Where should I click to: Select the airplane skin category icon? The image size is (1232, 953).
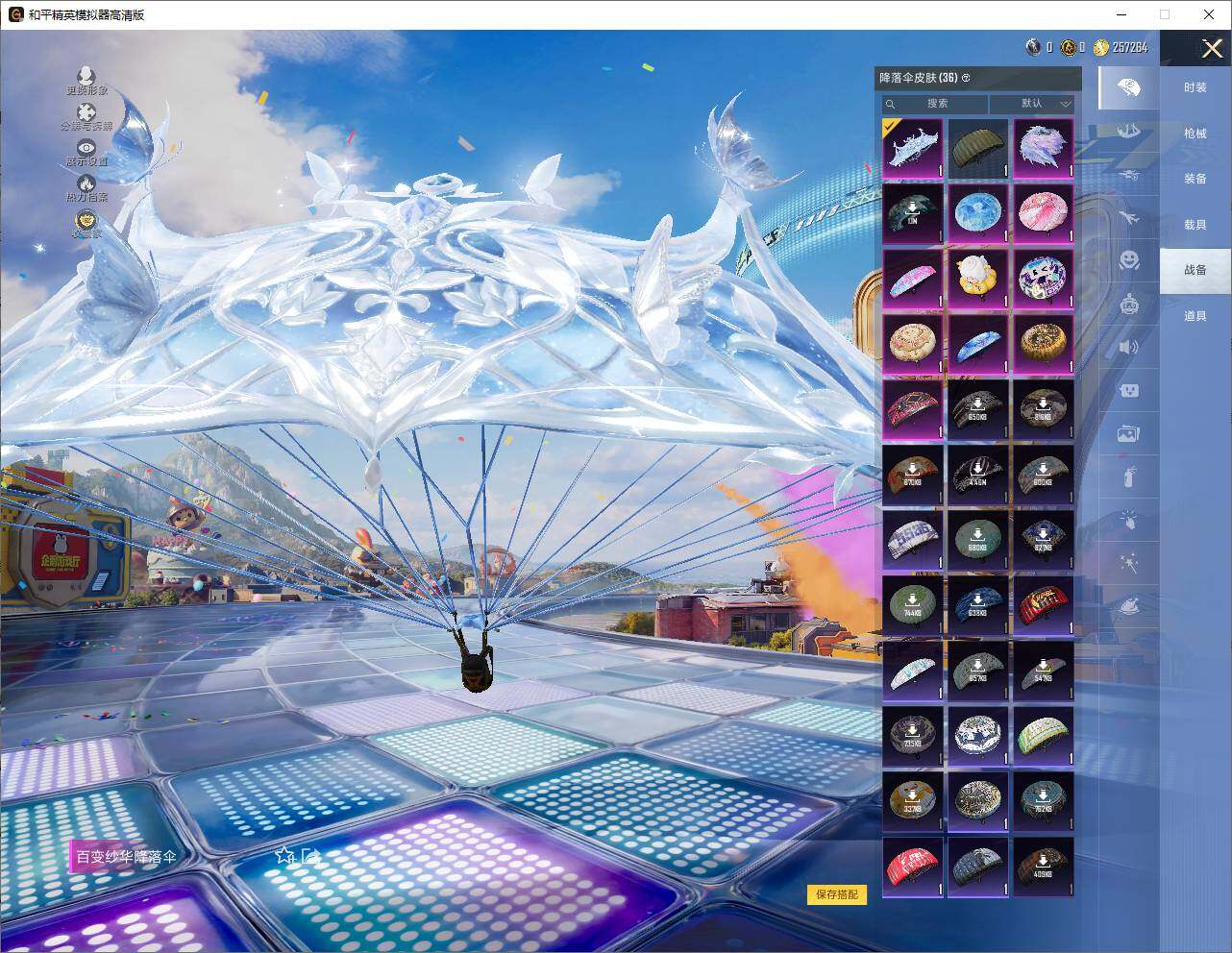coord(1129,217)
